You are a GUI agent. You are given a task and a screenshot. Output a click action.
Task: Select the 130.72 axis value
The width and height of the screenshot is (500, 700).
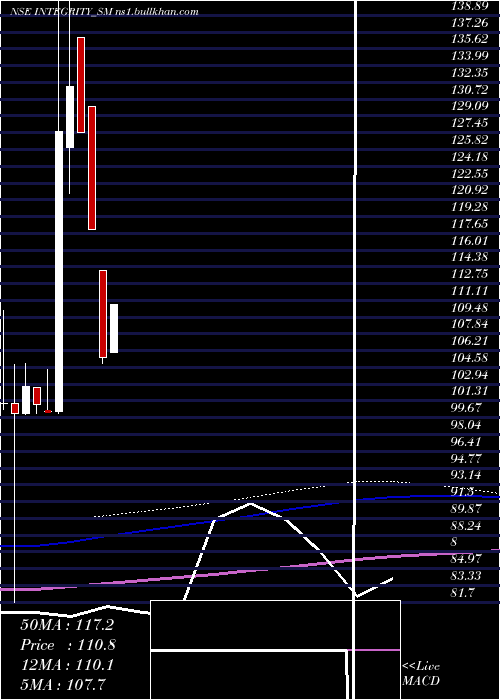(x=470, y=90)
